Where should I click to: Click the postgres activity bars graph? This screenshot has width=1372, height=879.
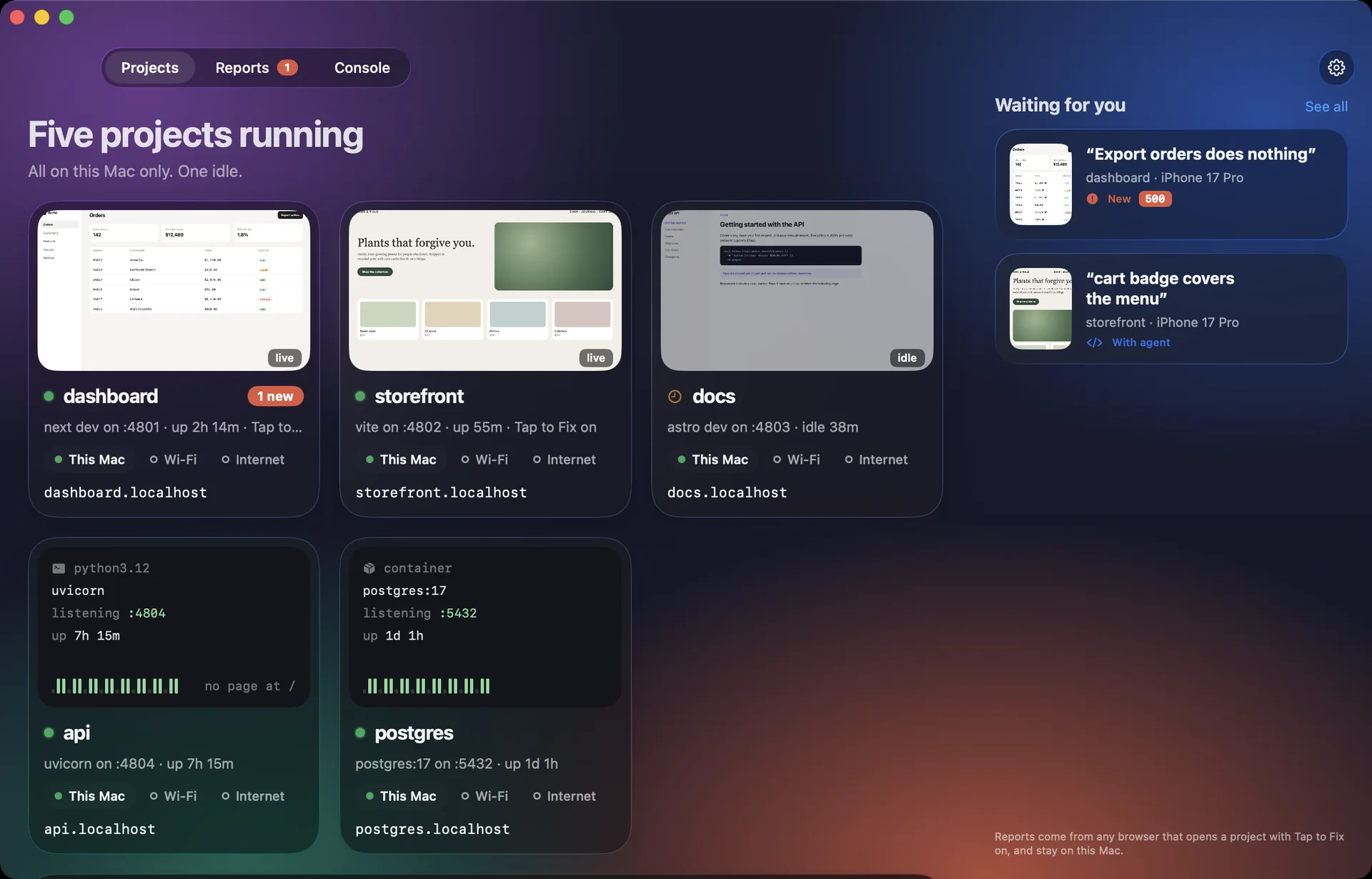[x=427, y=687]
